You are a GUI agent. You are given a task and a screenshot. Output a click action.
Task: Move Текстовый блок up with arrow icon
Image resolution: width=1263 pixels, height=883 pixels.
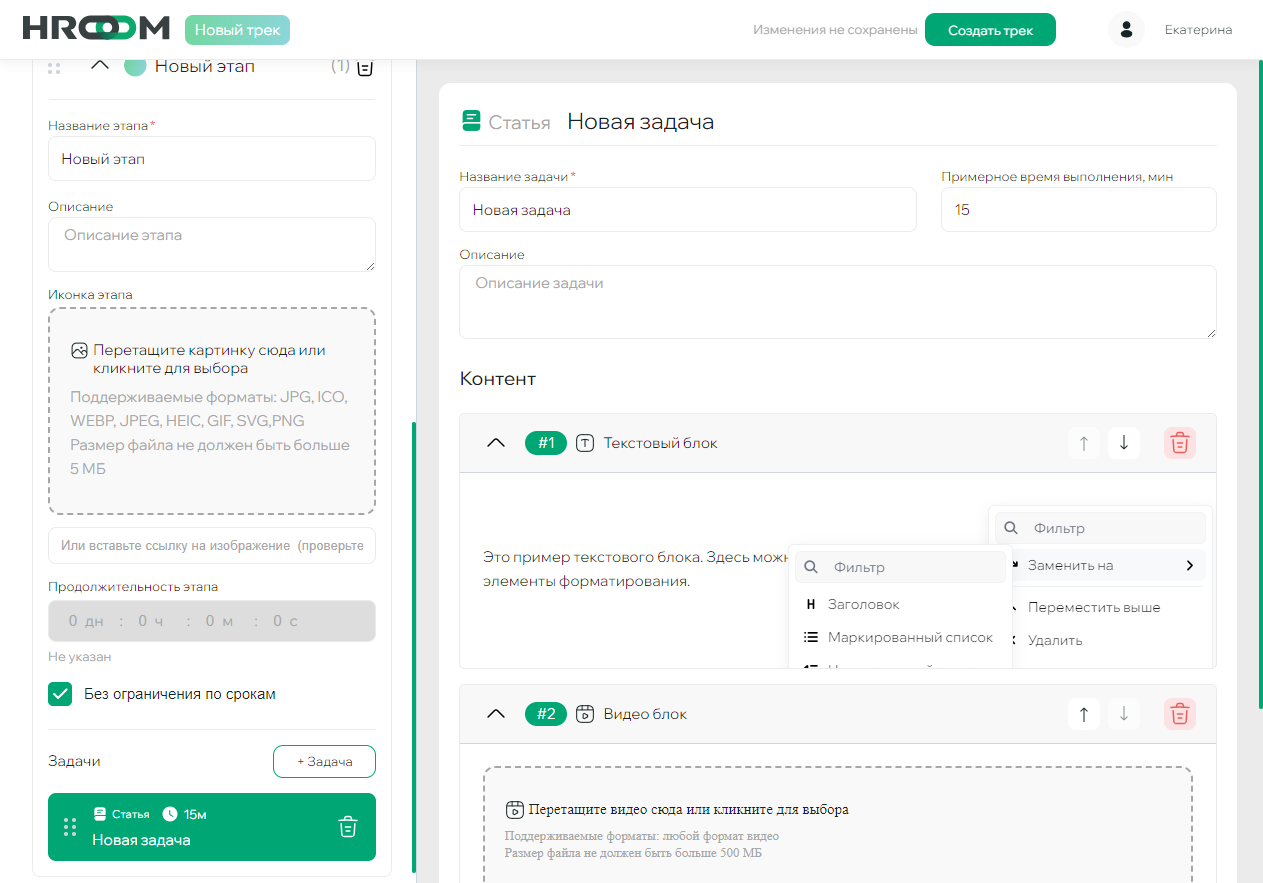coord(1083,442)
